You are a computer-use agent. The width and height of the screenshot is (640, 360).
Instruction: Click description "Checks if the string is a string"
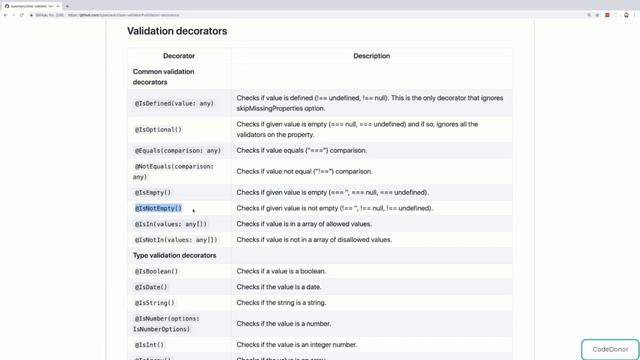point(281,303)
